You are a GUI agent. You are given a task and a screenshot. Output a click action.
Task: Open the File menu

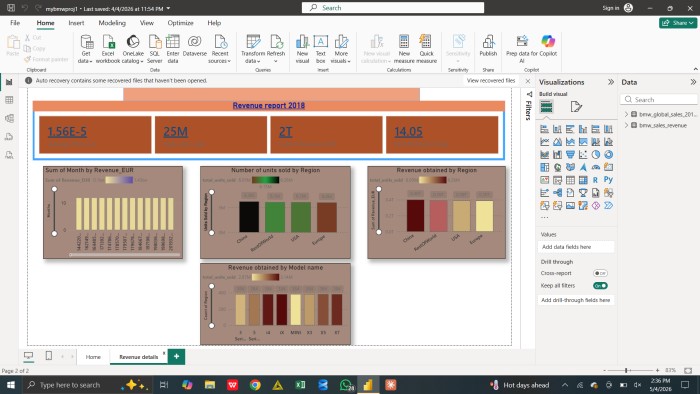coord(15,23)
